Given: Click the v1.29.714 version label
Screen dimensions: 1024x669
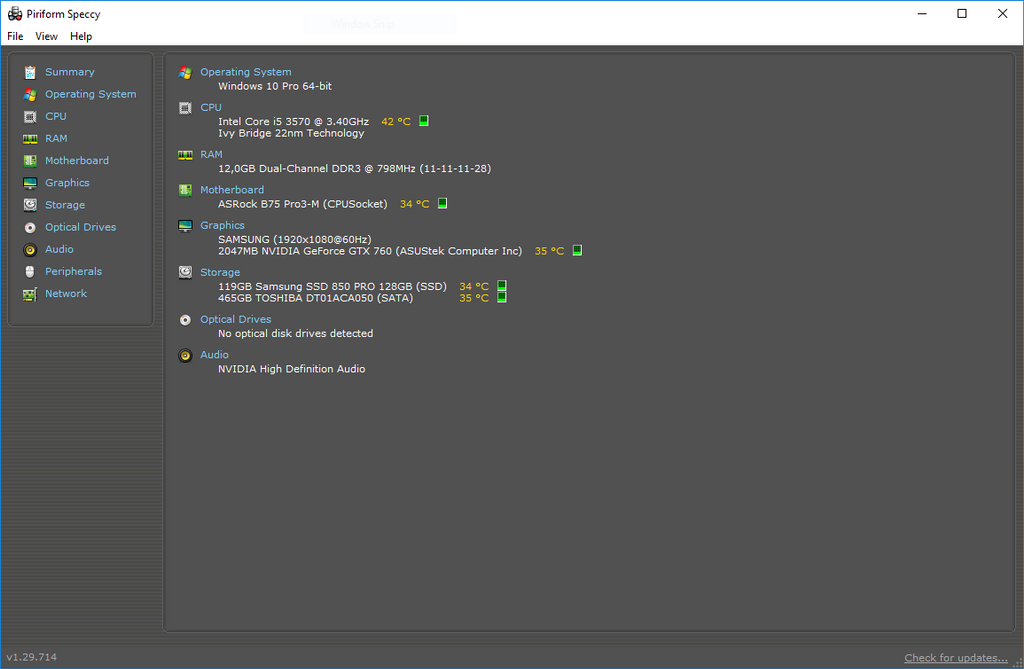Looking at the screenshot, I should click(x=31, y=657).
